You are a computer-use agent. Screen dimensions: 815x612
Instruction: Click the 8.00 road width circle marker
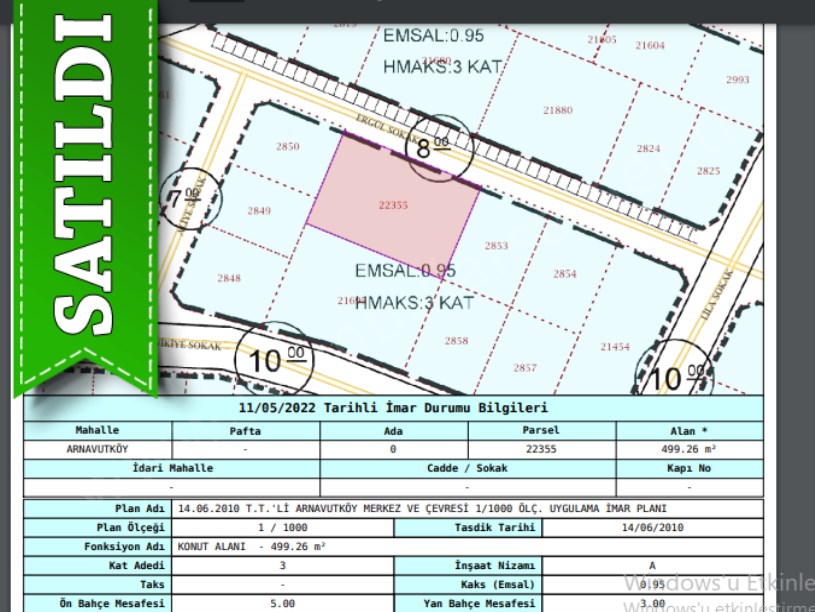pos(435,148)
